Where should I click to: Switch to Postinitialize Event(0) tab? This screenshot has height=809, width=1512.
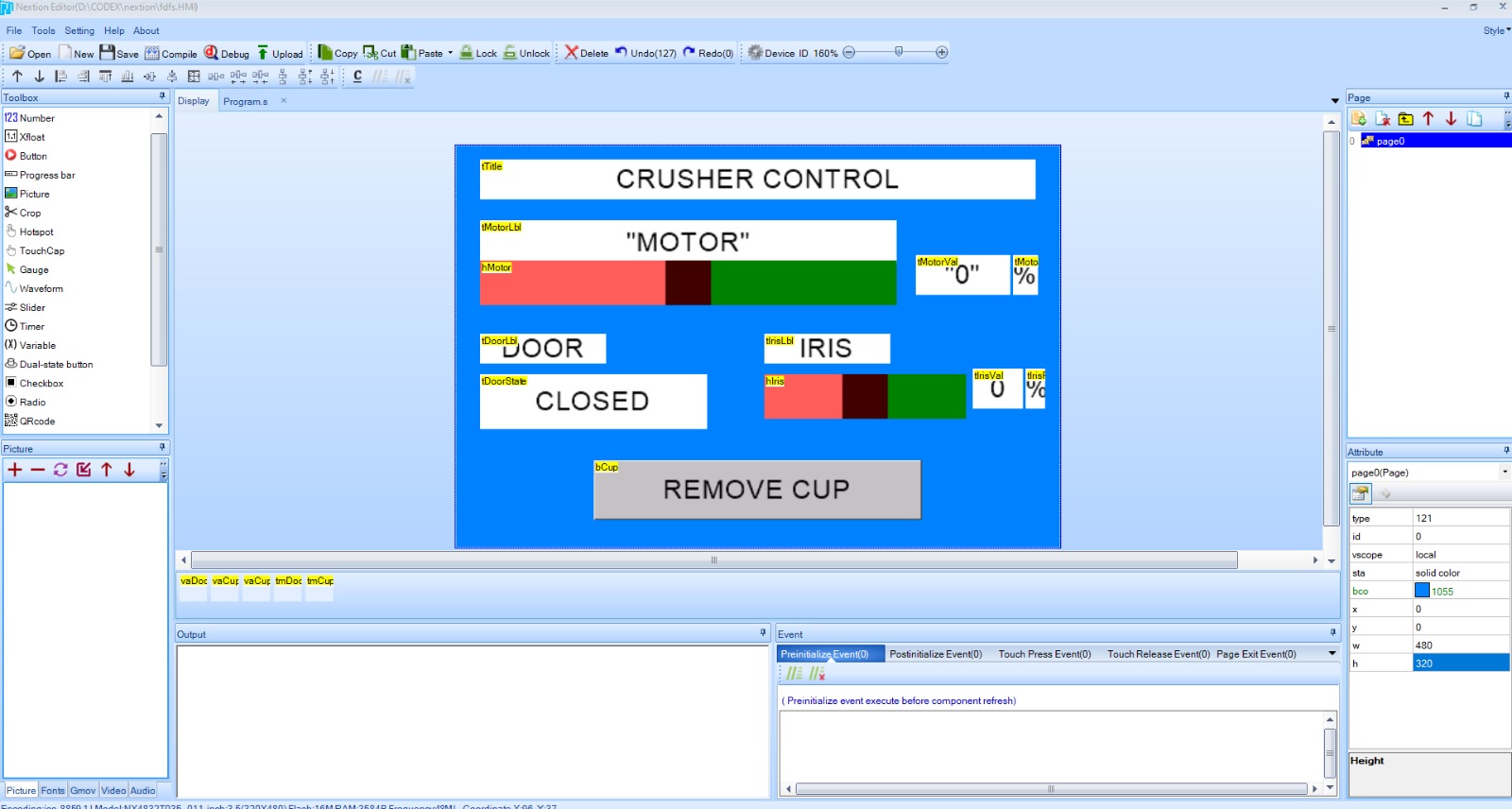[x=936, y=654]
